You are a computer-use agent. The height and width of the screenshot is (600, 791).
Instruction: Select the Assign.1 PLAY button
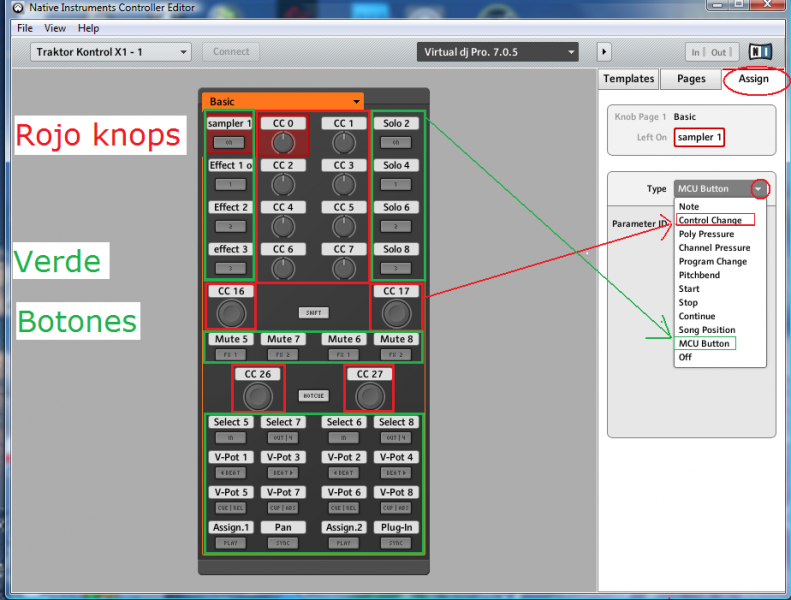click(231, 543)
